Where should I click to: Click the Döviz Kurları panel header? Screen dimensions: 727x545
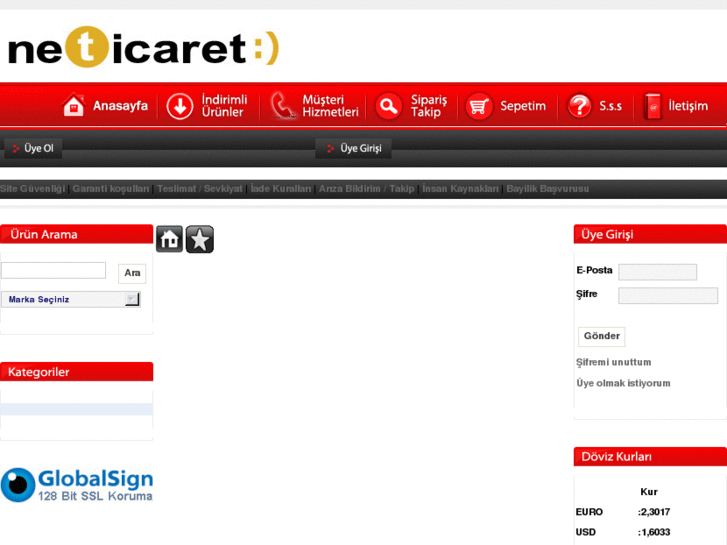tap(650, 457)
